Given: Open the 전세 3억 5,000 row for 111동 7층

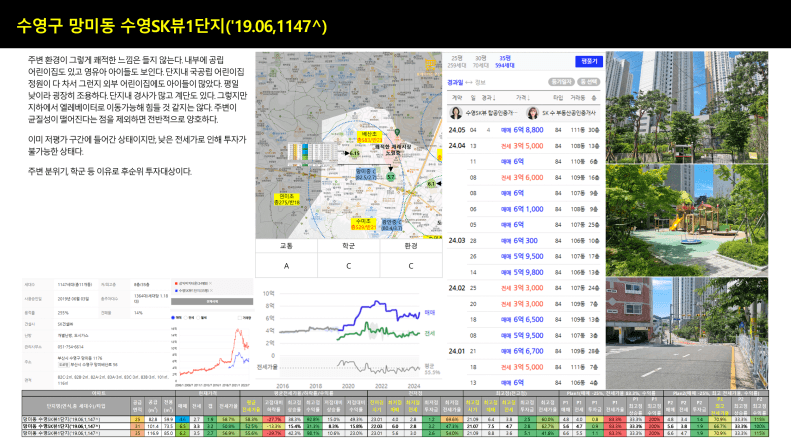Looking at the screenshot, I should coord(524,367).
